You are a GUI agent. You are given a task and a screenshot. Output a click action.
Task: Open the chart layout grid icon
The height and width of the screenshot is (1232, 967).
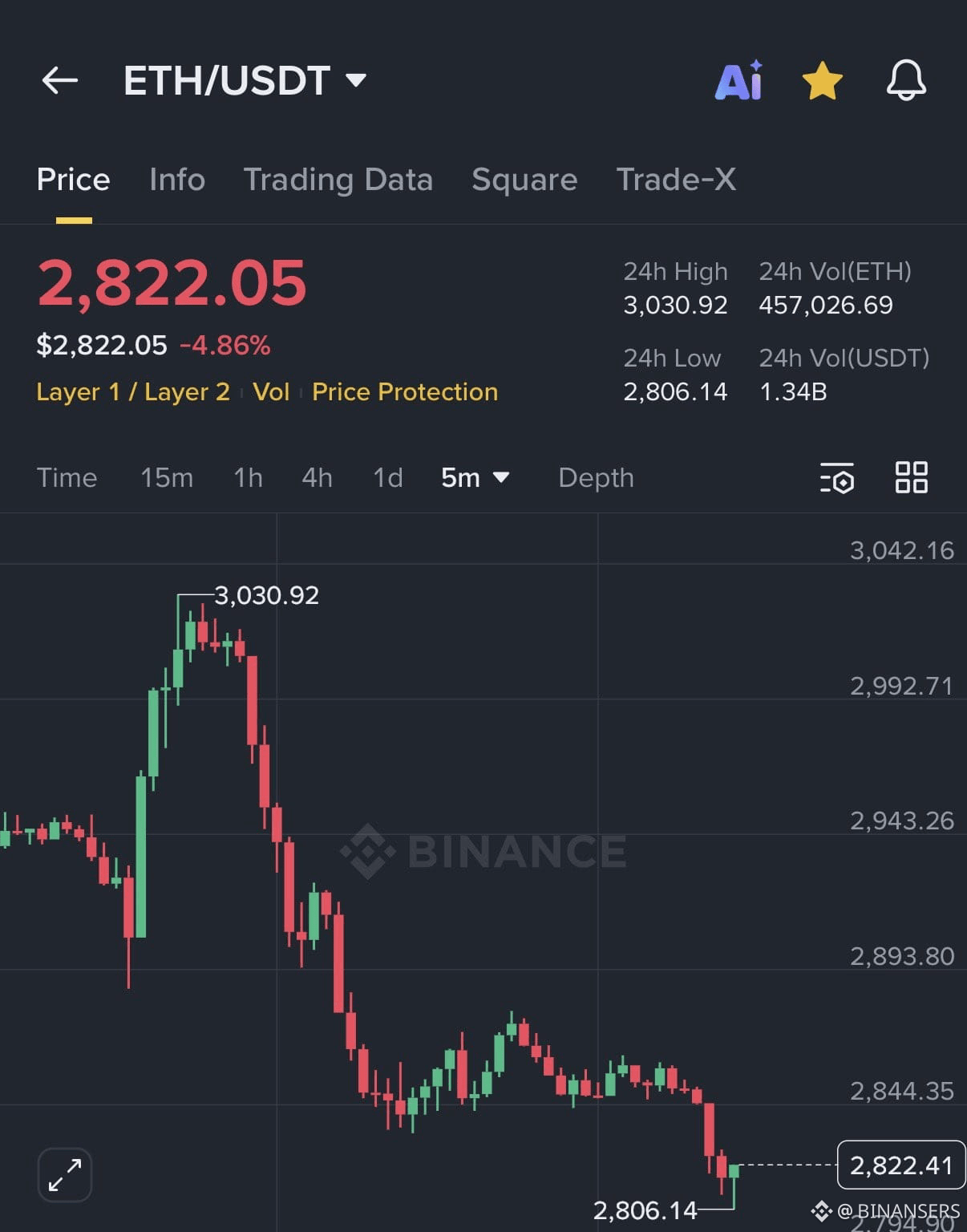912,477
